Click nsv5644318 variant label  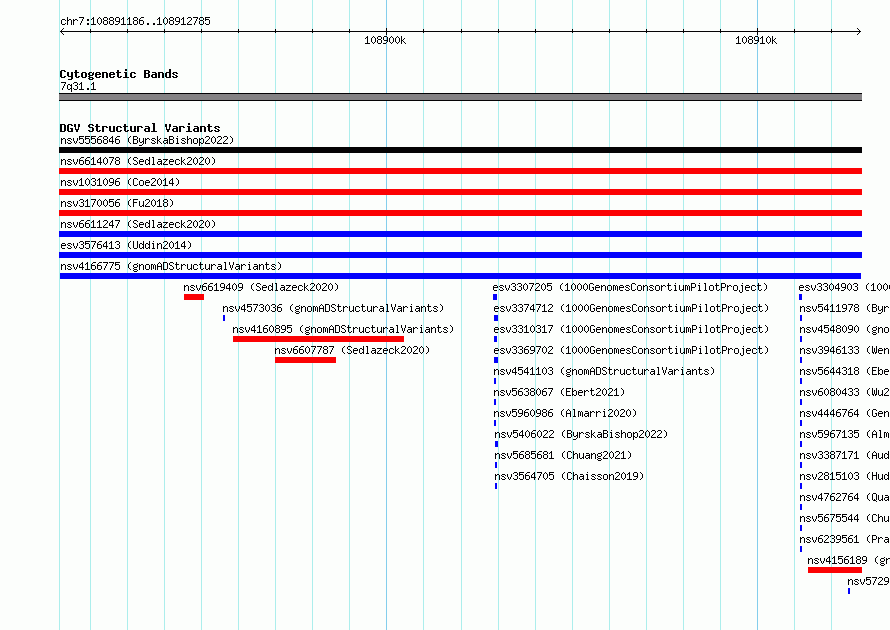844,371
